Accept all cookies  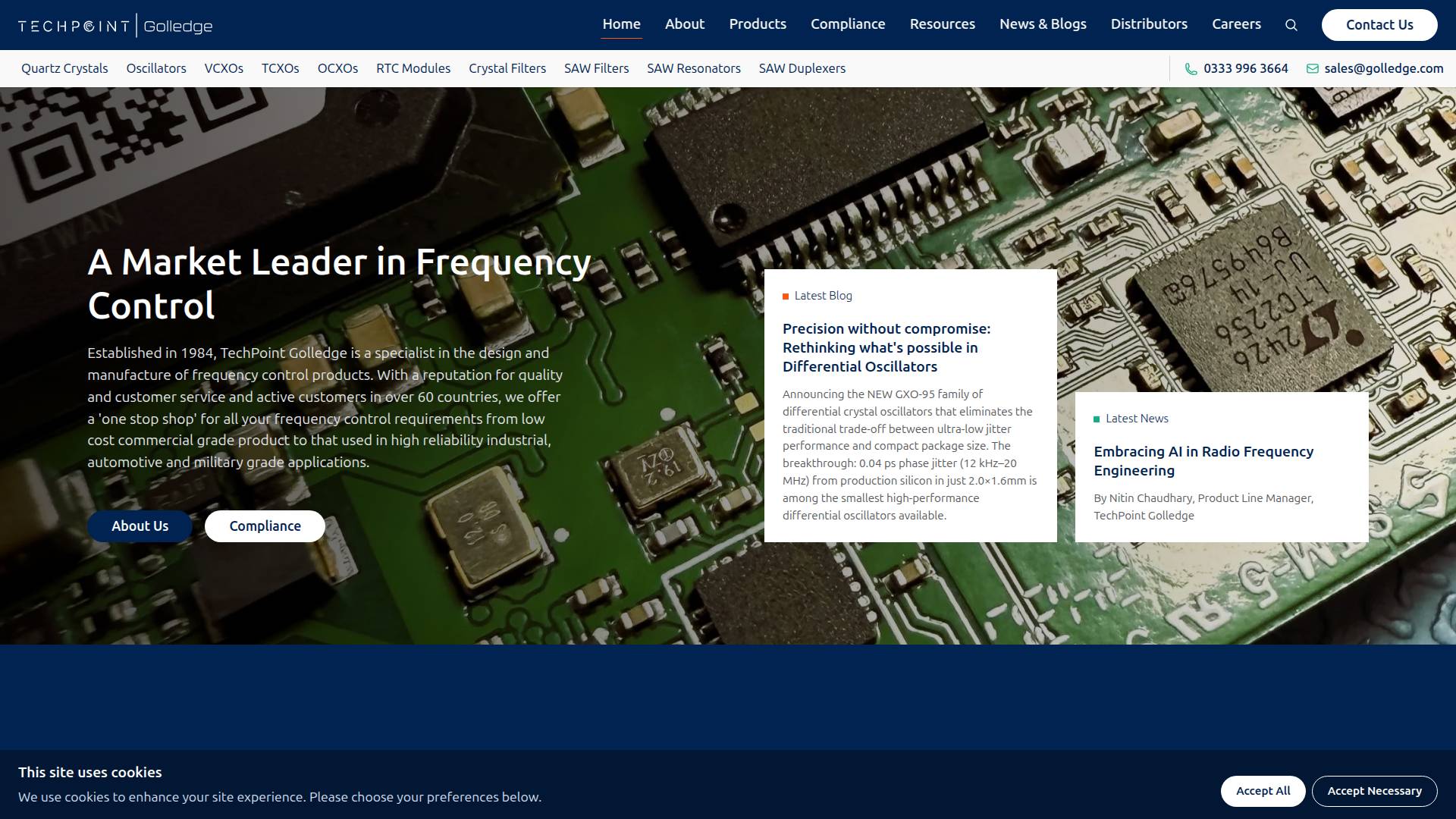(1263, 790)
